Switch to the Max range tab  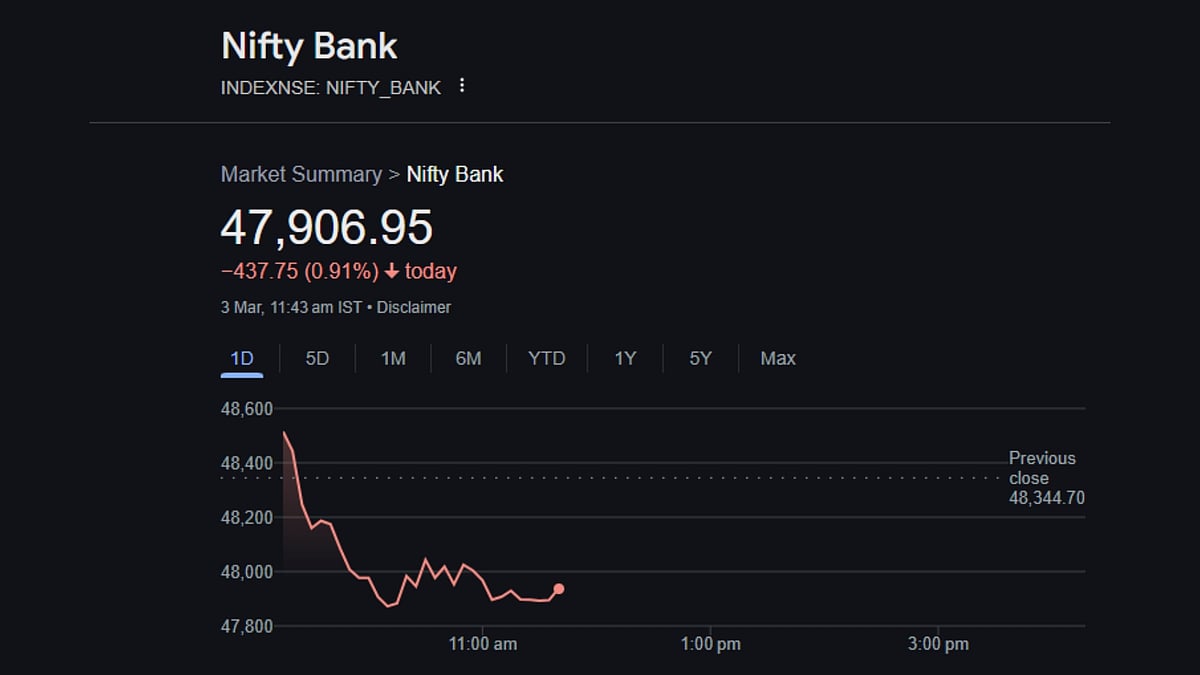(x=778, y=358)
